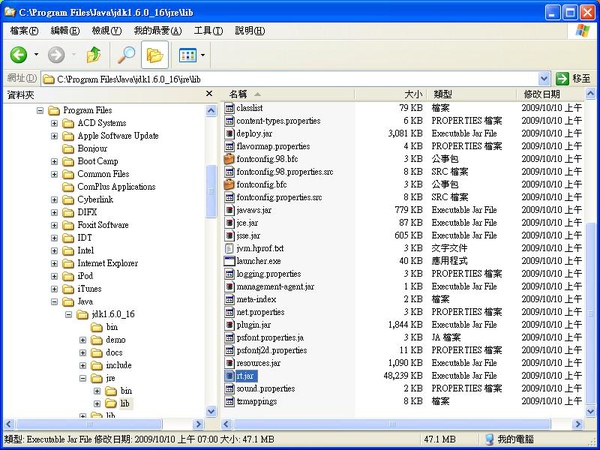Expand the Common Files folder node
The width and height of the screenshot is (600, 450).
point(54,174)
